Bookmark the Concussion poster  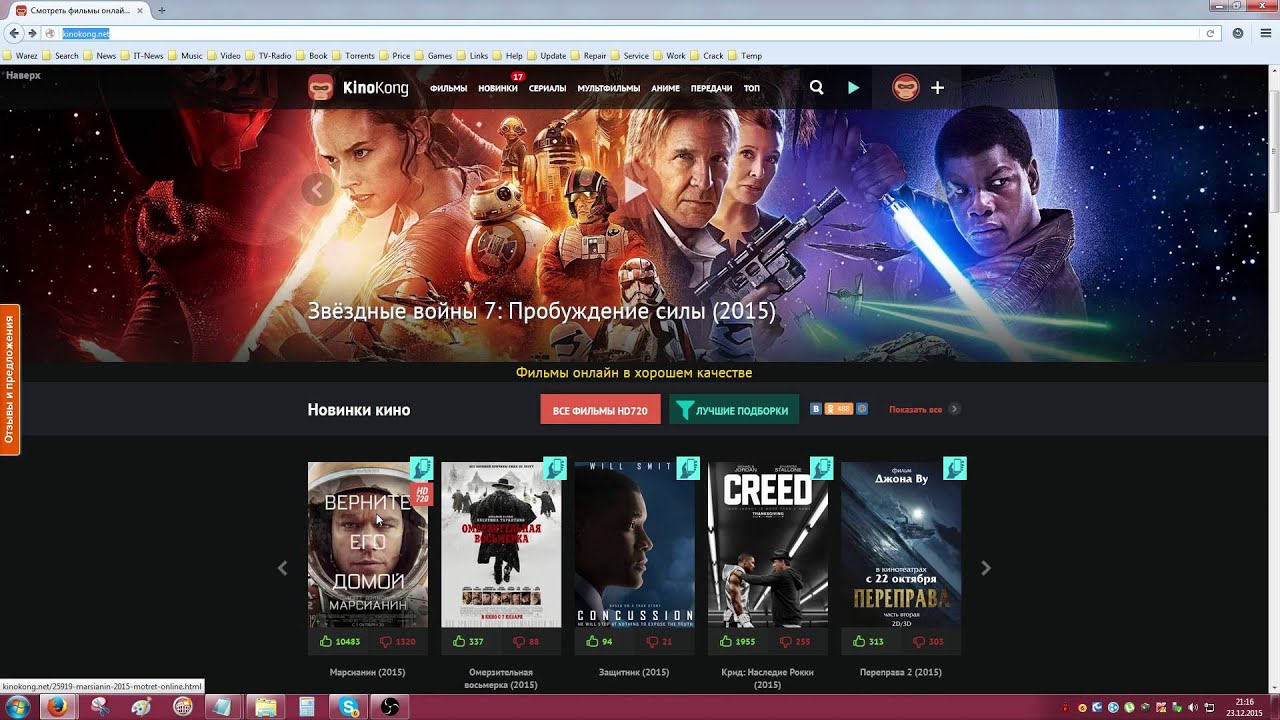point(687,468)
